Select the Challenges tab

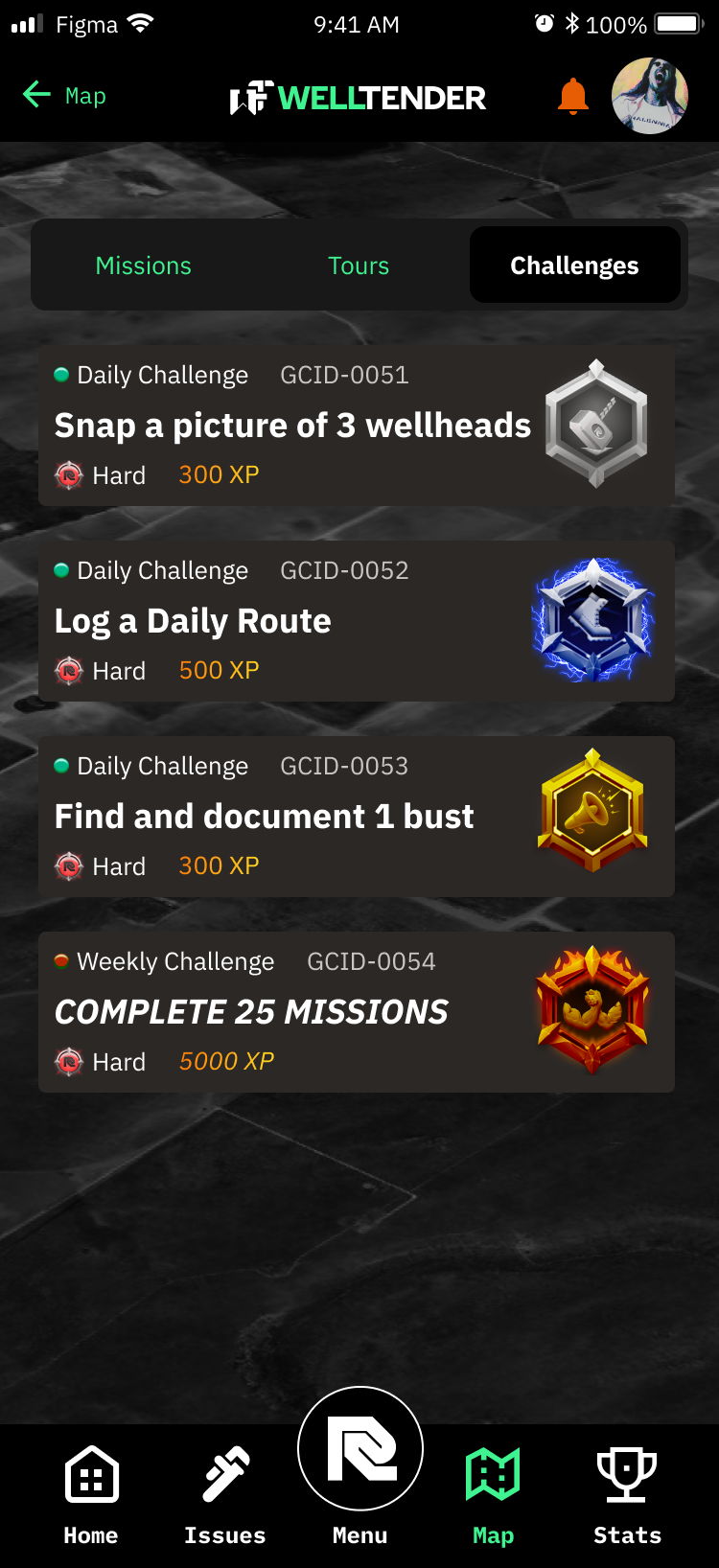[x=574, y=265]
